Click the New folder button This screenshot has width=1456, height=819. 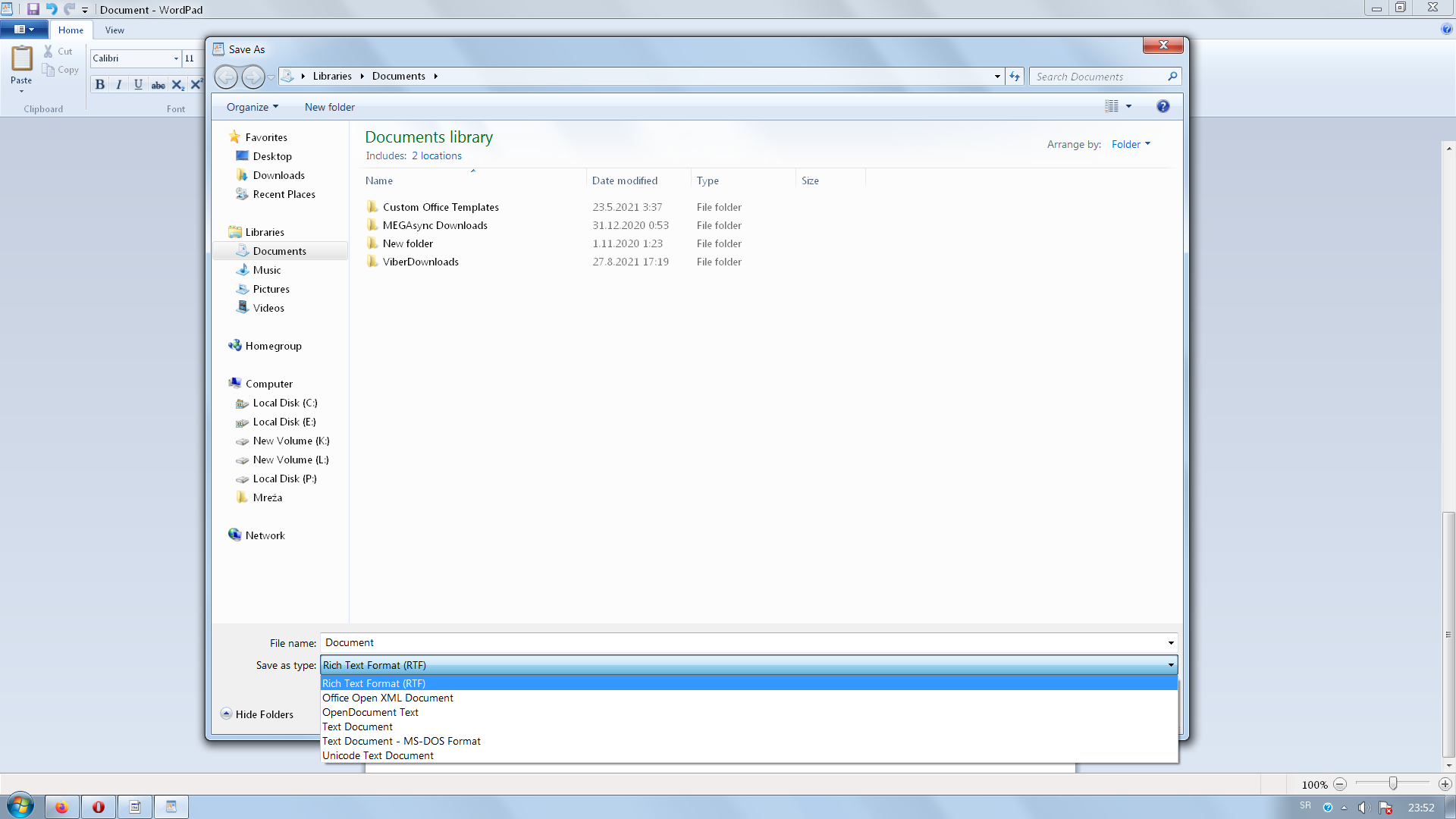coord(329,107)
